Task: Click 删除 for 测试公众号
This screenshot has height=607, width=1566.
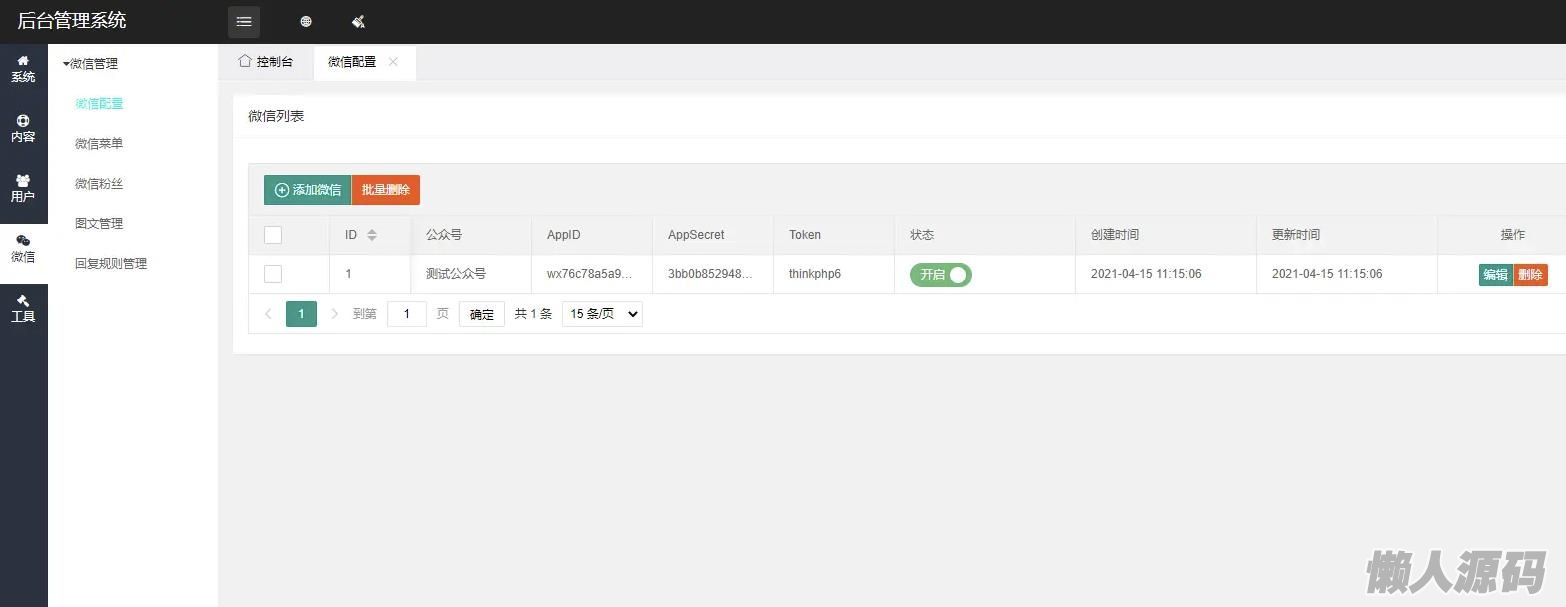Action: point(1530,275)
